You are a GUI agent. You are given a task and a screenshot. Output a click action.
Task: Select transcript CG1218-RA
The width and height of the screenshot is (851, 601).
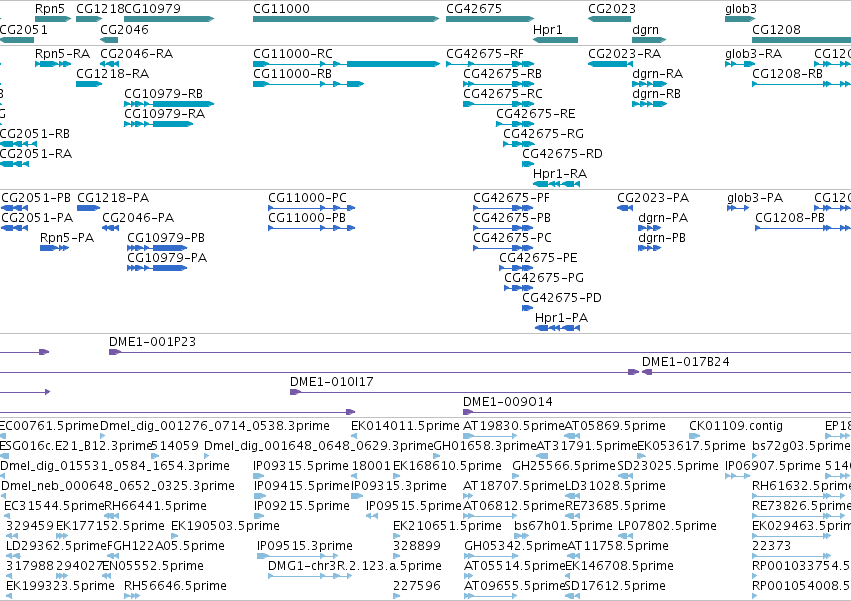tap(89, 84)
